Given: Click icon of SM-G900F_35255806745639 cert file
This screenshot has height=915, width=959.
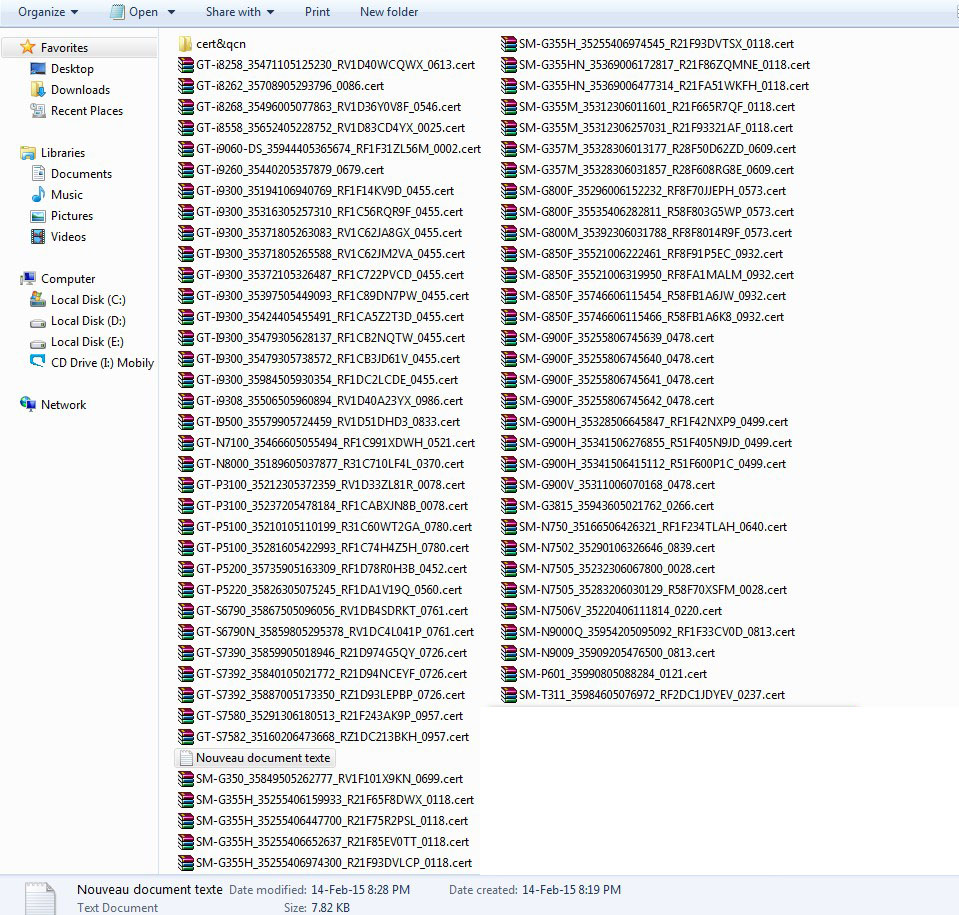Looking at the screenshot, I should (508, 338).
